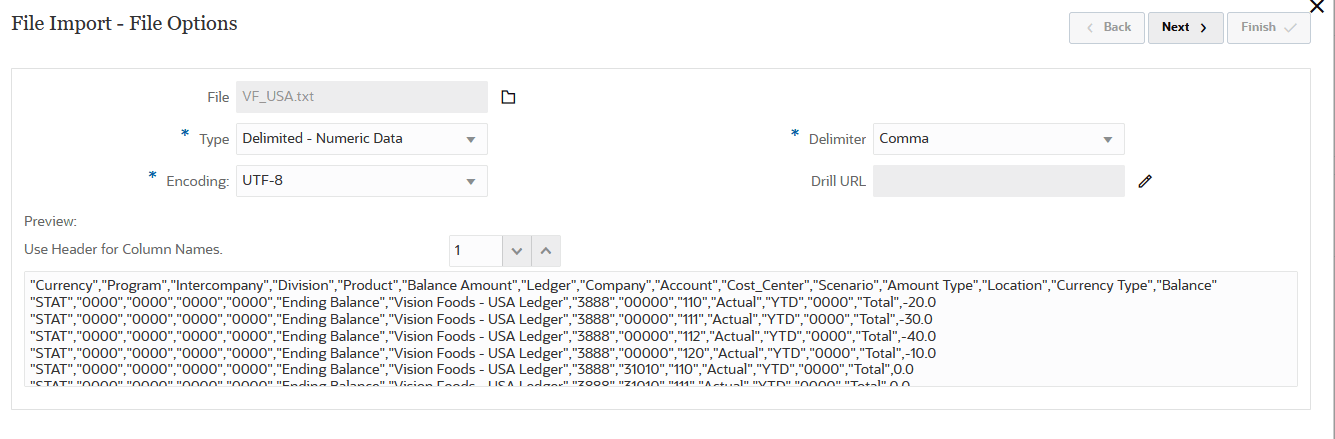Click the header row increment arrow
1335x439 pixels.
(x=545, y=250)
